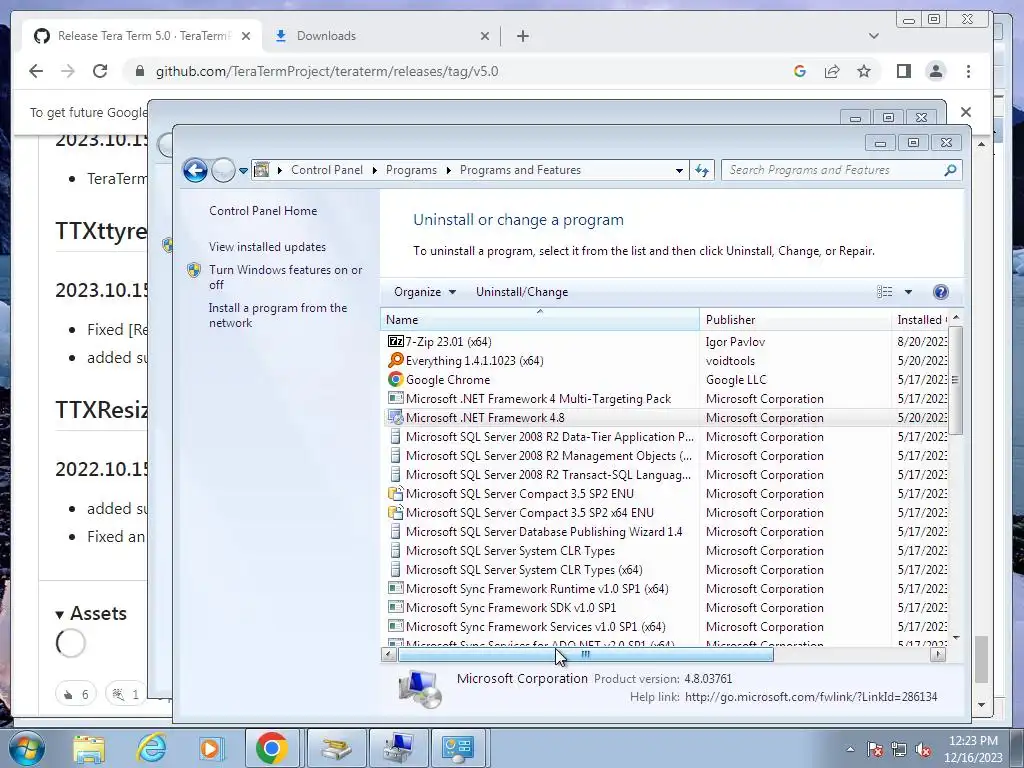The height and width of the screenshot is (768, 1024).
Task: Click Chrome's reload page button
Action: 100,71
